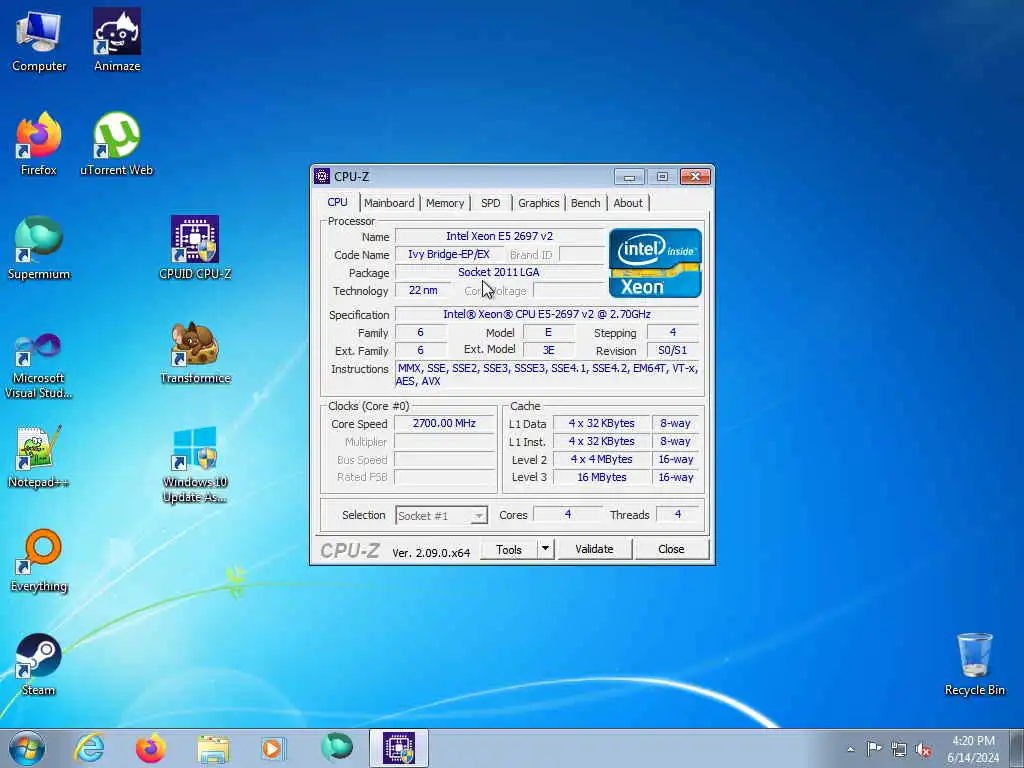Viewport: 1024px width, 768px height.
Task: Click the empty Multiplier field
Action: [x=444, y=441]
